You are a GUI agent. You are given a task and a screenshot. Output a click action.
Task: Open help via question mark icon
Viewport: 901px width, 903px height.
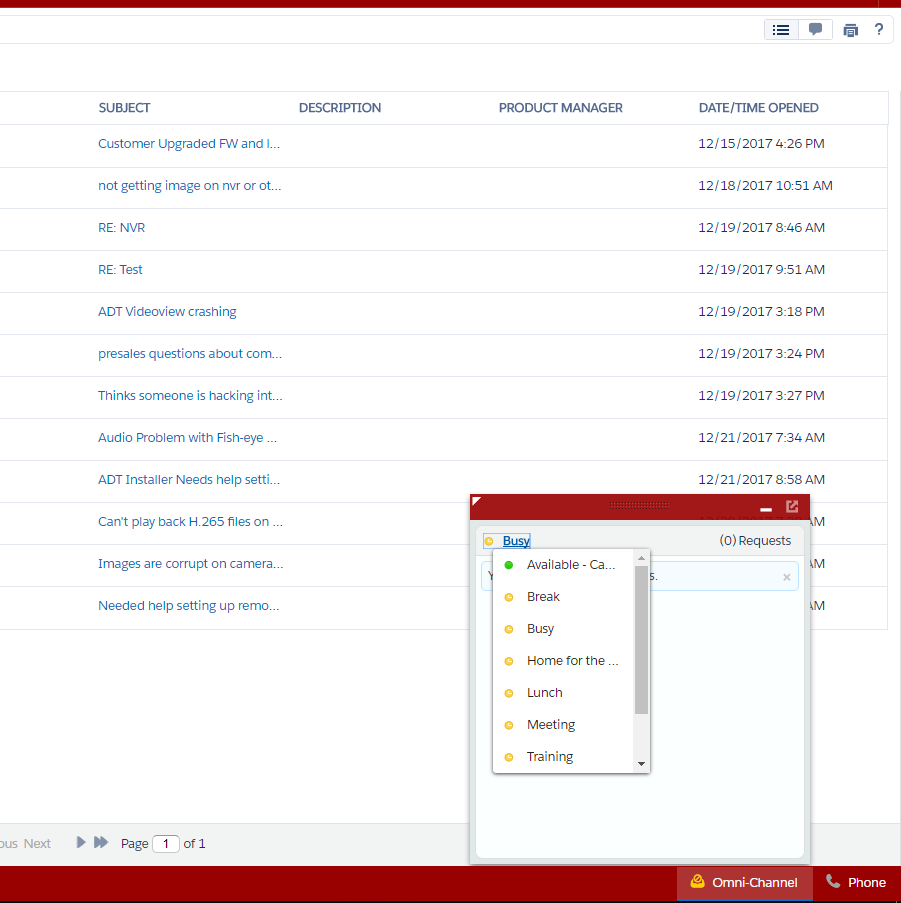click(x=878, y=30)
